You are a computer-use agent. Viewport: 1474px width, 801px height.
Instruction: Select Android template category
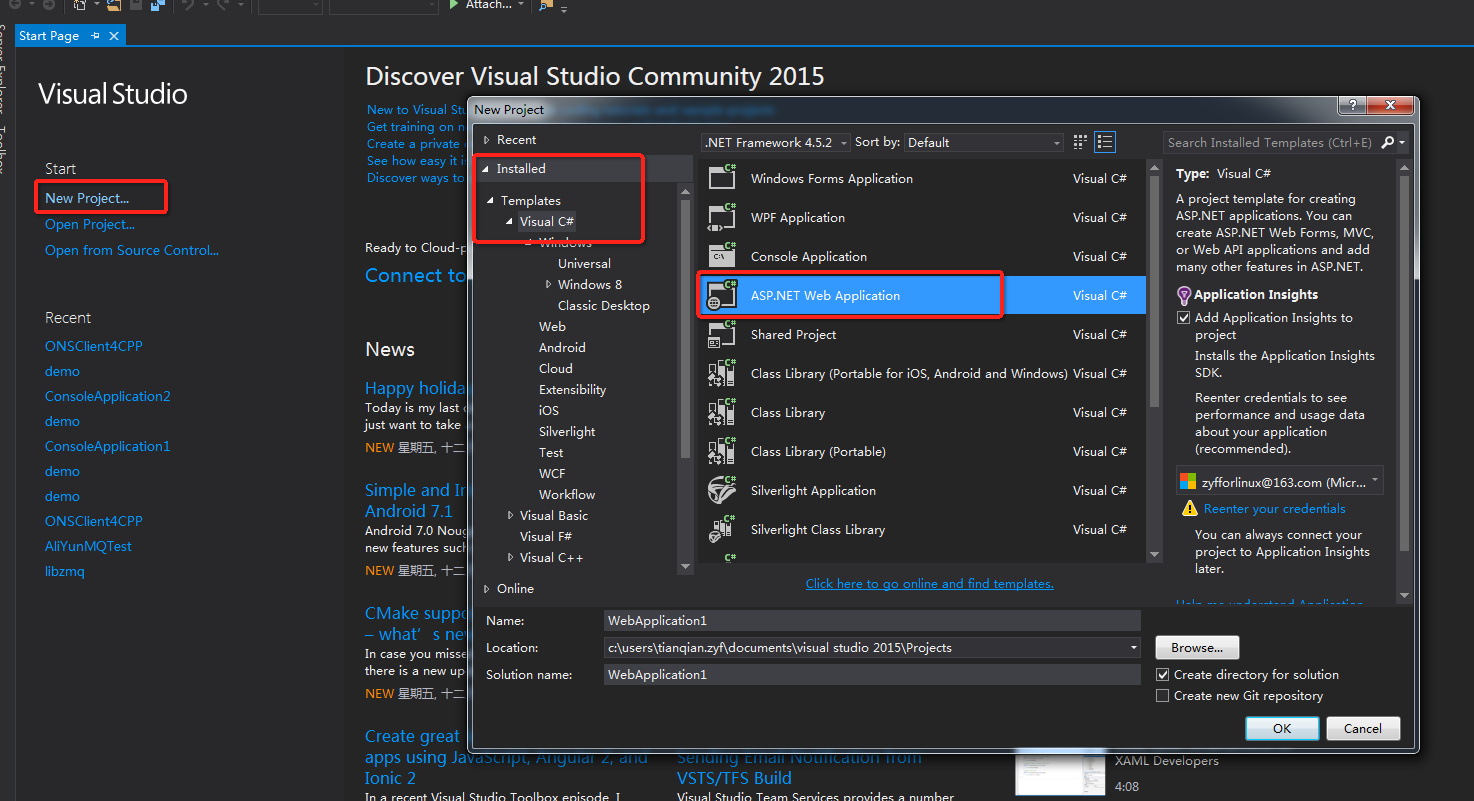[562, 347]
